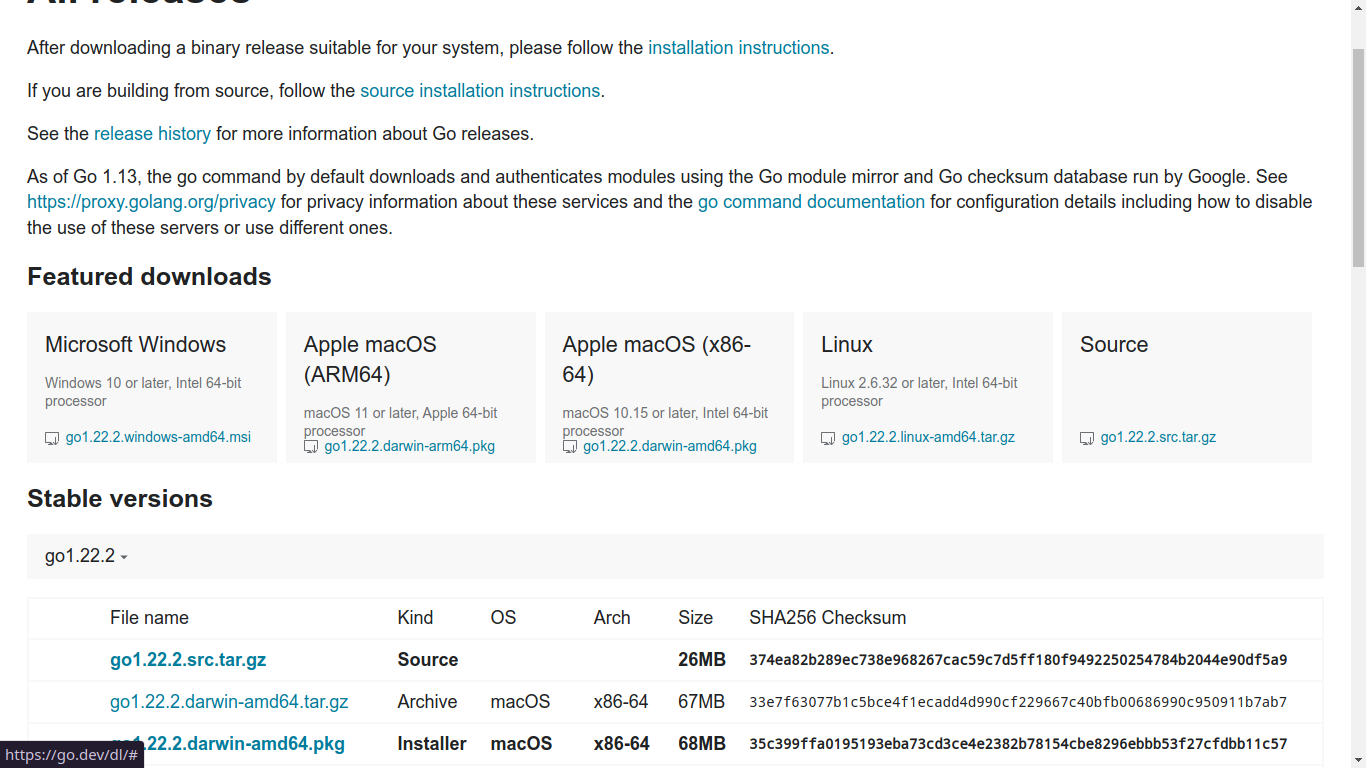Click the 67MB size cell
This screenshot has width=1366, height=768.
coord(701,702)
